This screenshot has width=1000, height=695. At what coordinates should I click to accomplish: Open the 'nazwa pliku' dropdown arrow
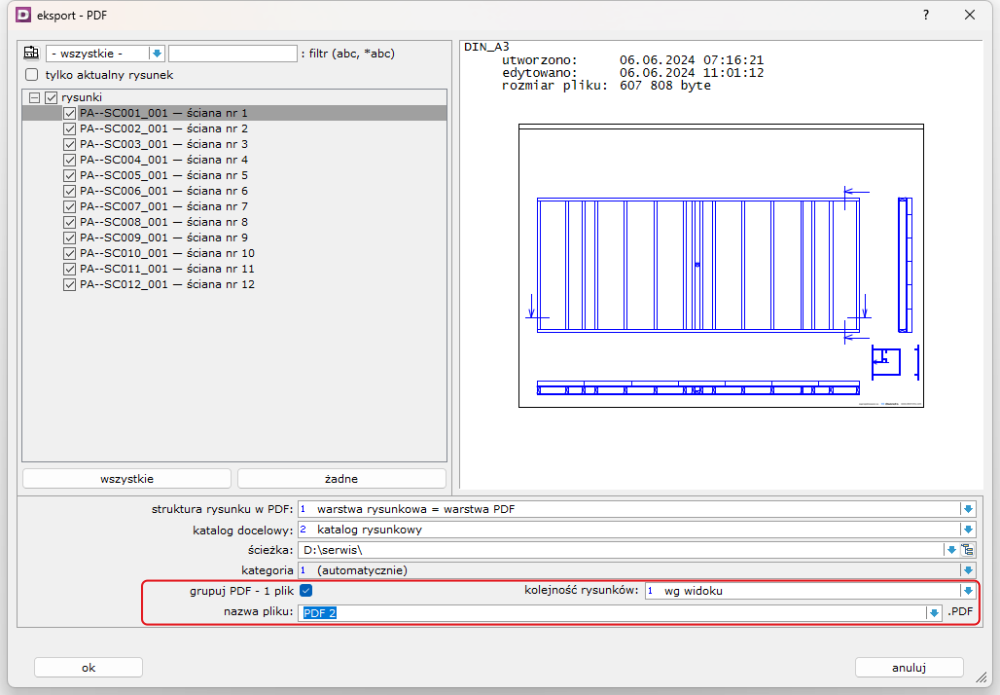(x=934, y=613)
